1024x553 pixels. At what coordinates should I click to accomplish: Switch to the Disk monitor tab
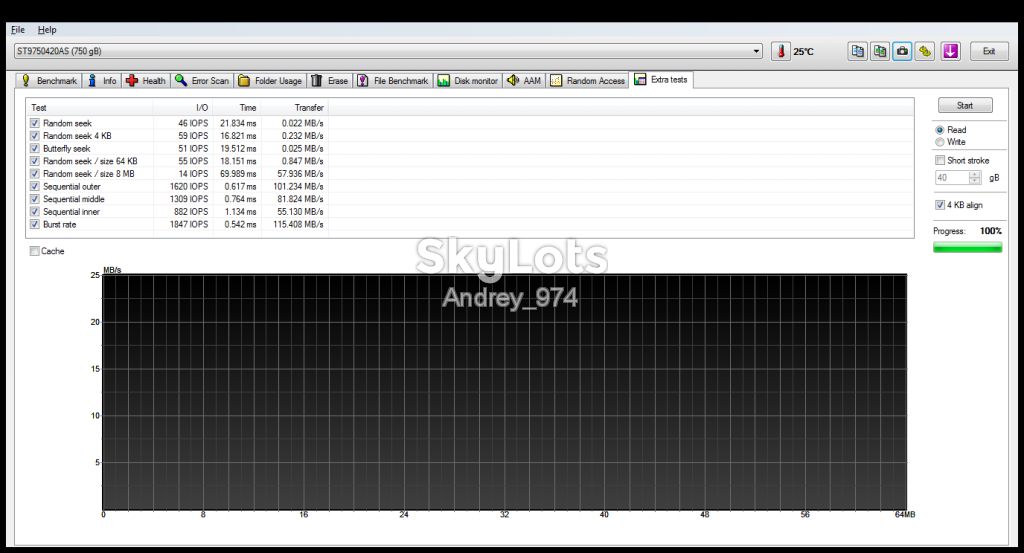click(x=468, y=80)
